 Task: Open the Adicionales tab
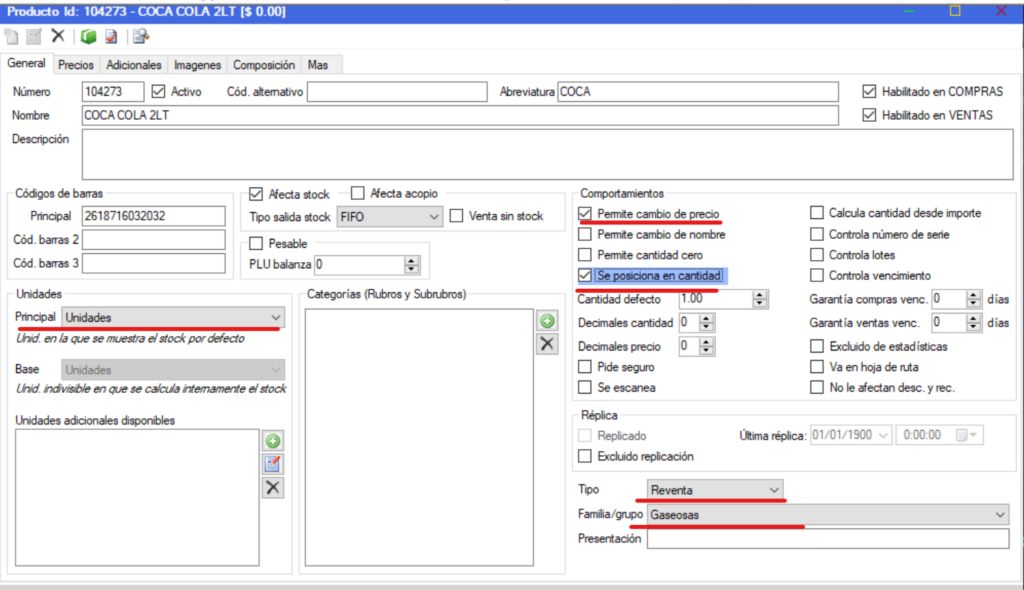pyautogui.click(x=134, y=65)
